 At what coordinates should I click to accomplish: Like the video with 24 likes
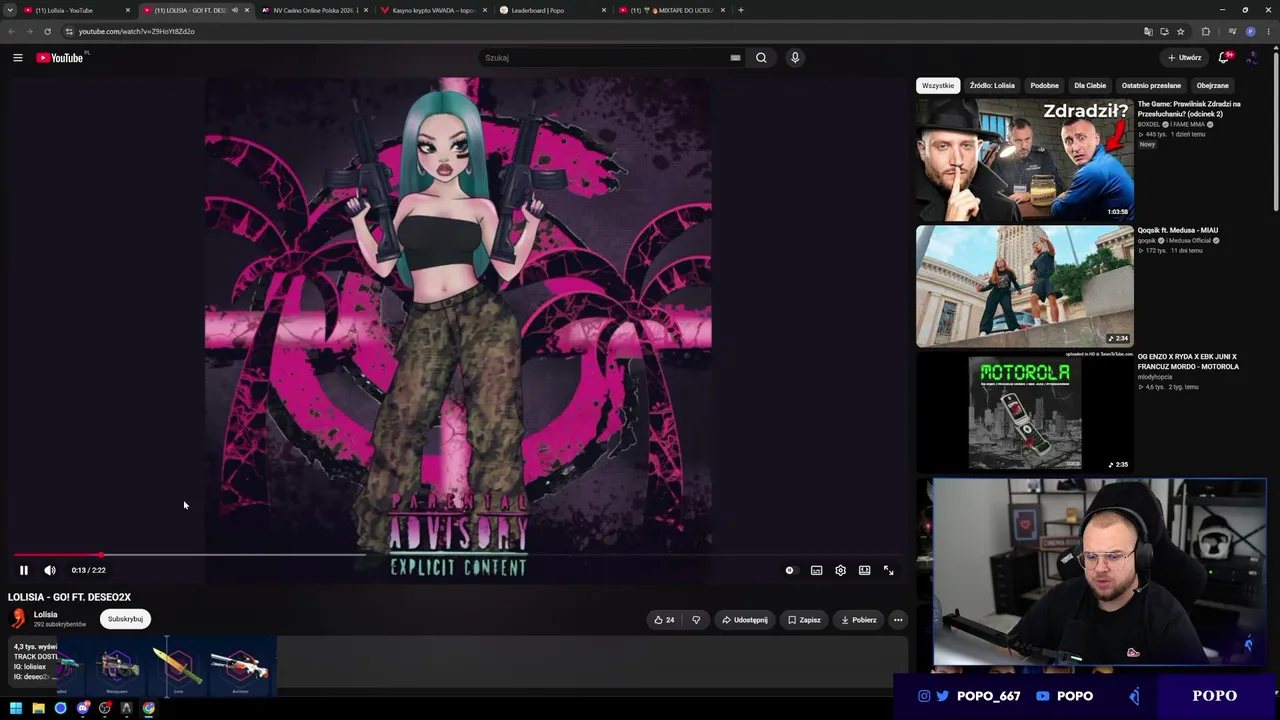point(664,620)
